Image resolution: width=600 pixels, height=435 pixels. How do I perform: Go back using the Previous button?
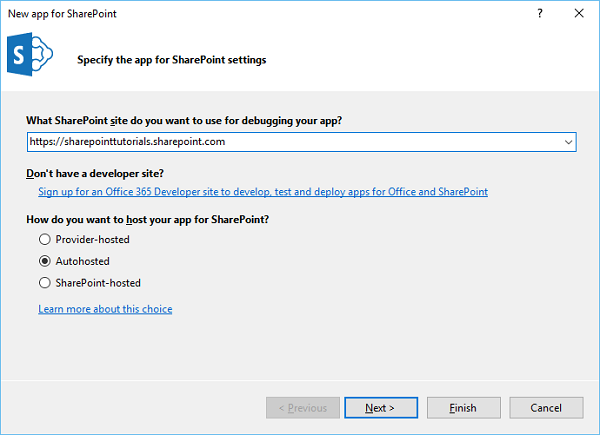(x=301, y=408)
